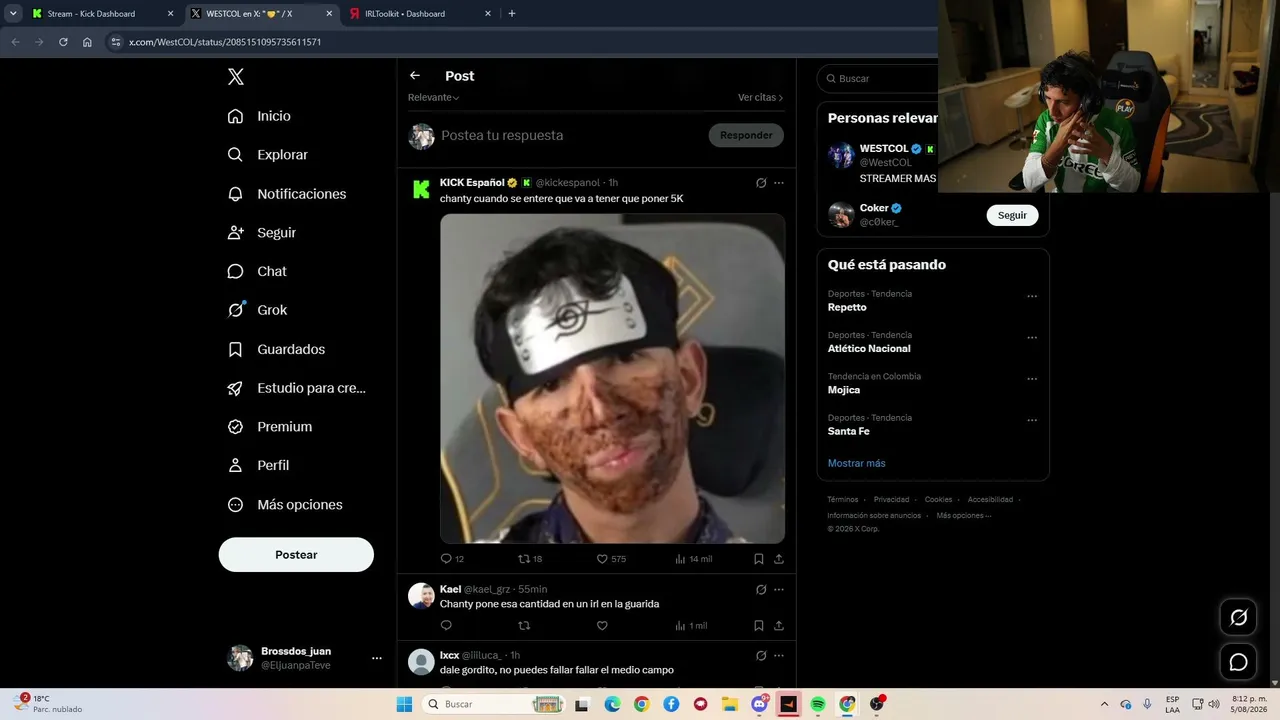Click the browser home button
This screenshot has width=1280, height=720.
87,42
